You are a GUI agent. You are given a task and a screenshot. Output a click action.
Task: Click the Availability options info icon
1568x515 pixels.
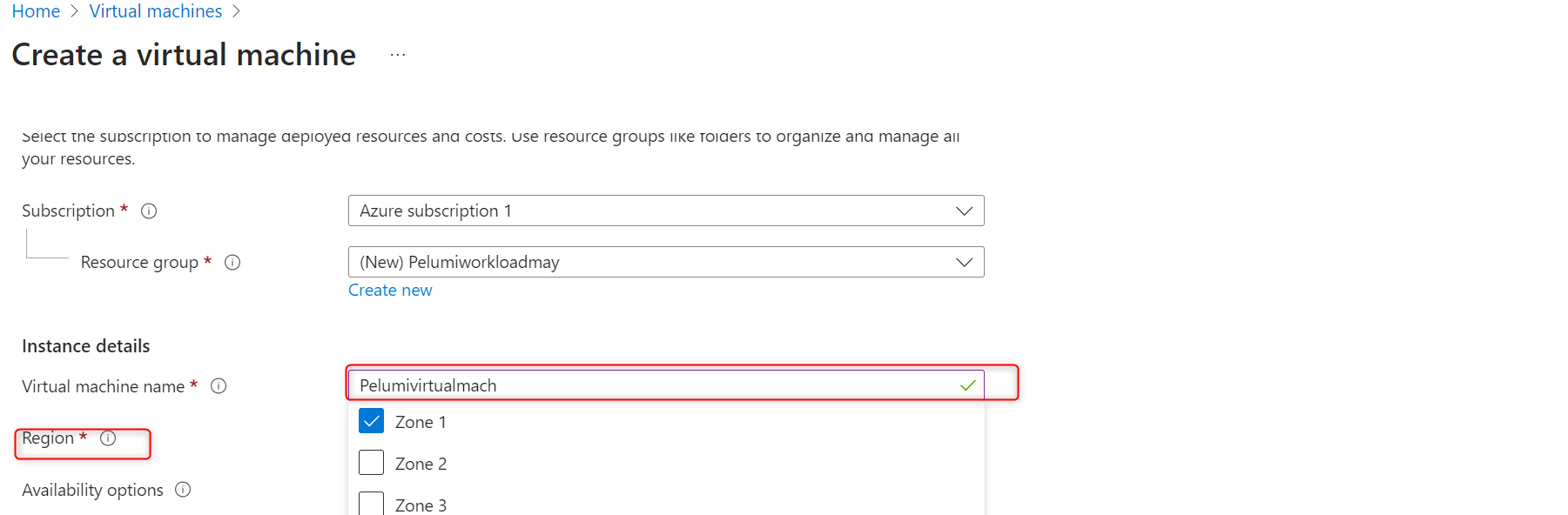pos(183,490)
